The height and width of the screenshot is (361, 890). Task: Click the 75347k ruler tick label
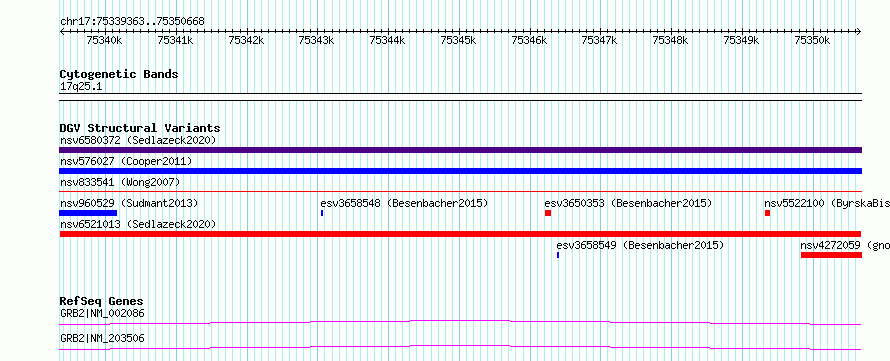[x=599, y=40]
